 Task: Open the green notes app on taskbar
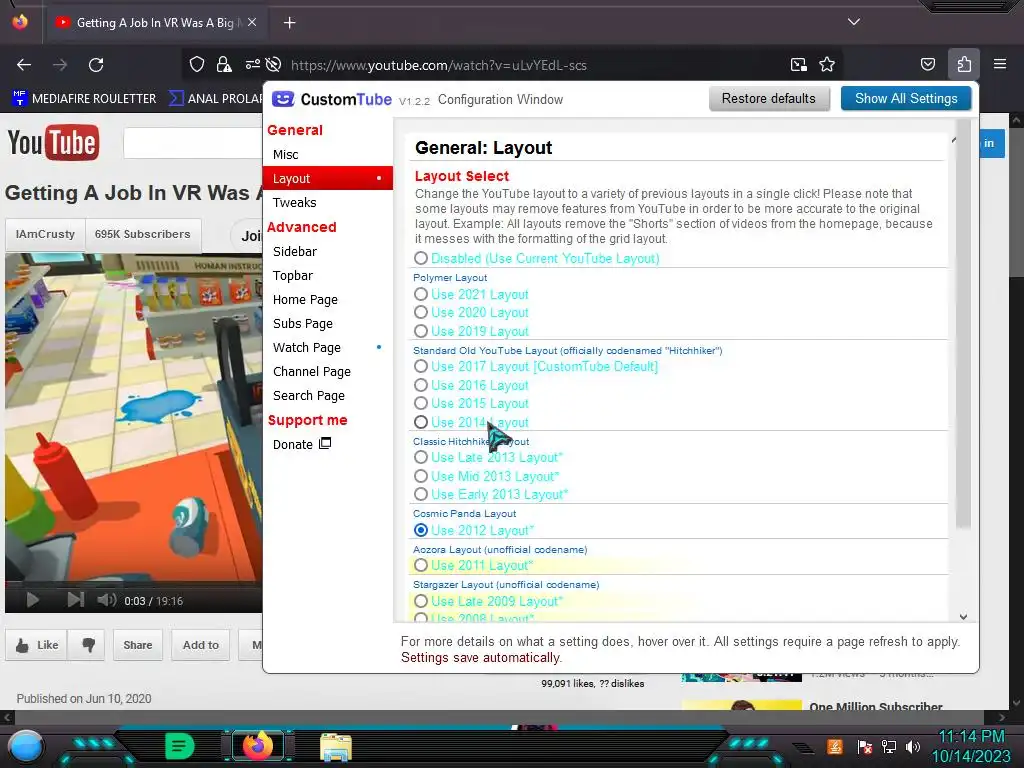(180, 746)
